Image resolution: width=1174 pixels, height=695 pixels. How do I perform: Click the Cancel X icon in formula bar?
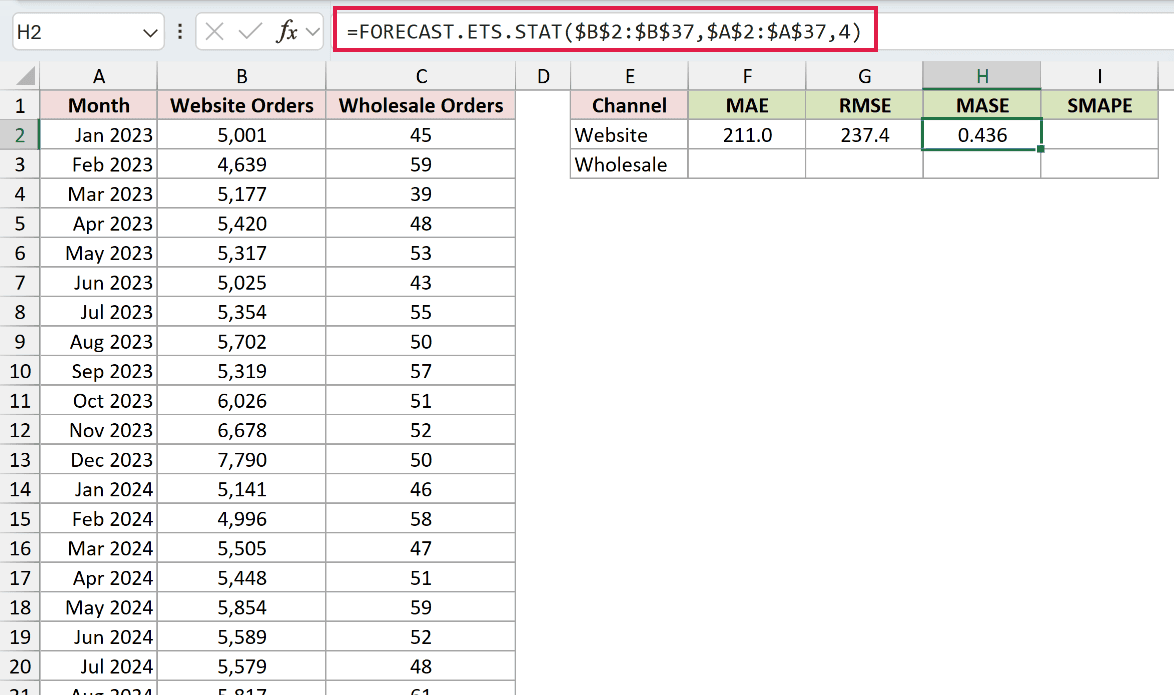coord(215,31)
